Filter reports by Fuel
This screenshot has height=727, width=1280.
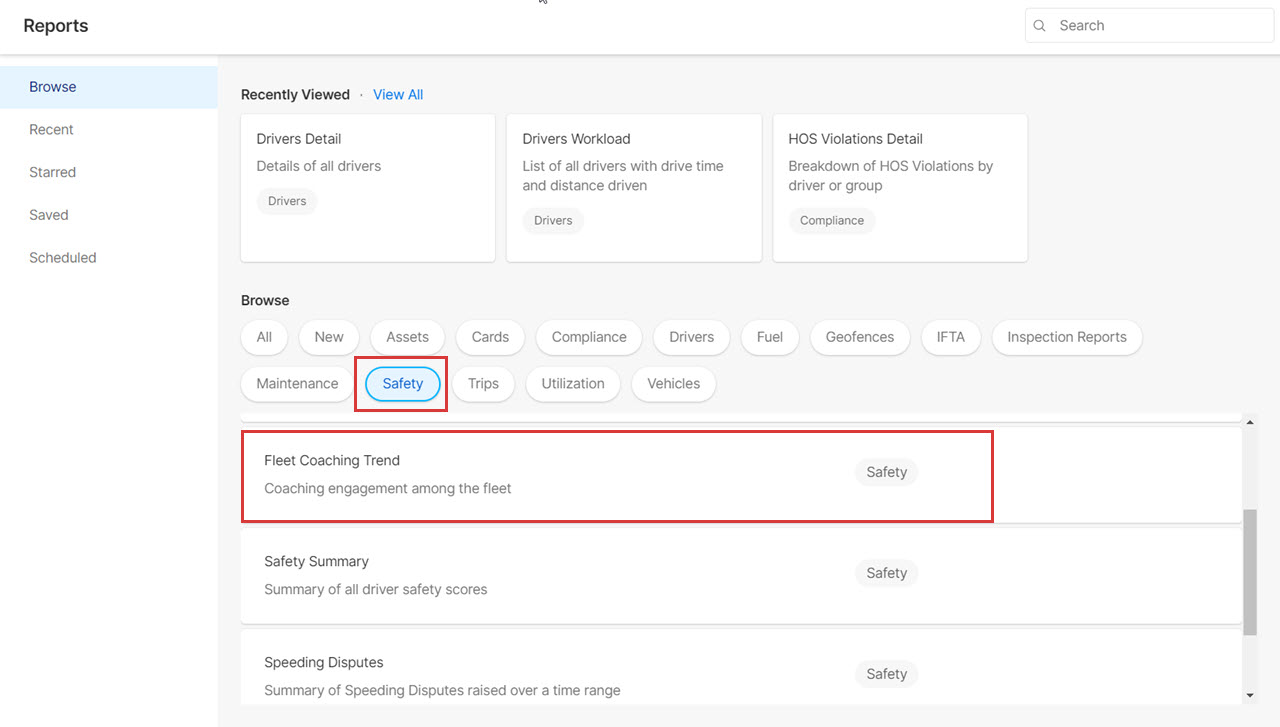tap(770, 337)
